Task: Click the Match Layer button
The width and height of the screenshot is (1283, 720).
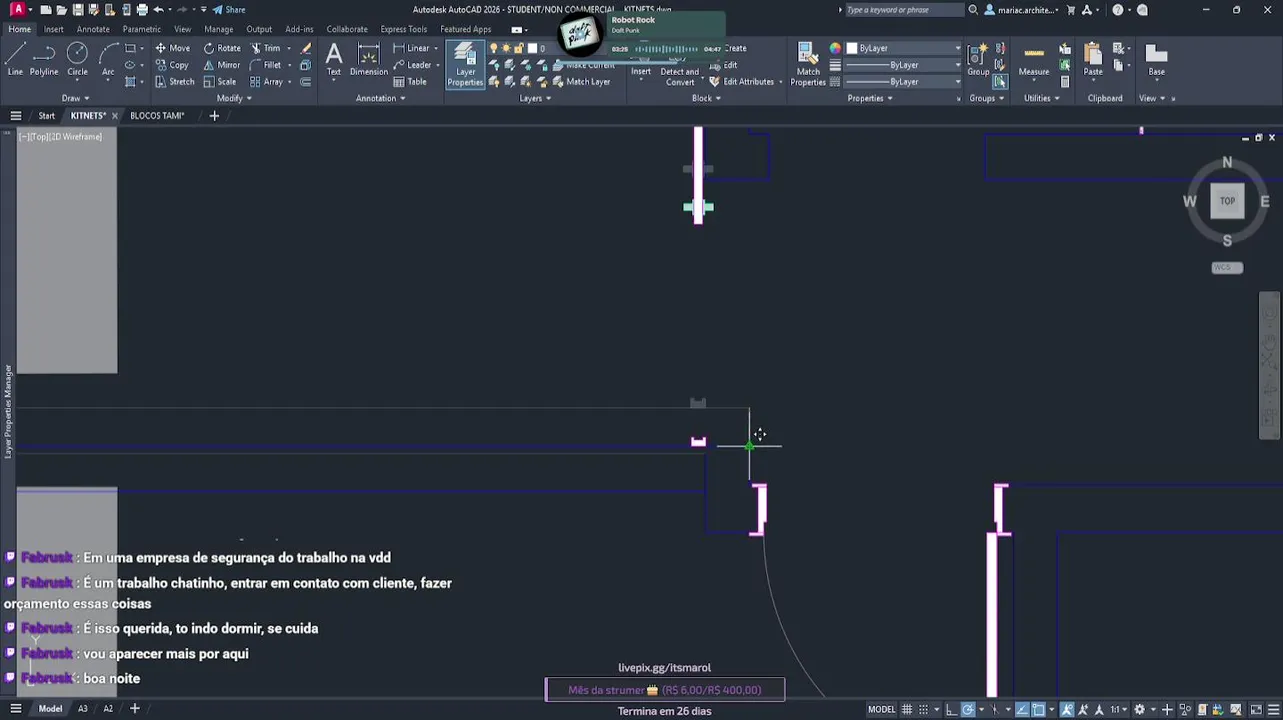Action: (x=580, y=82)
